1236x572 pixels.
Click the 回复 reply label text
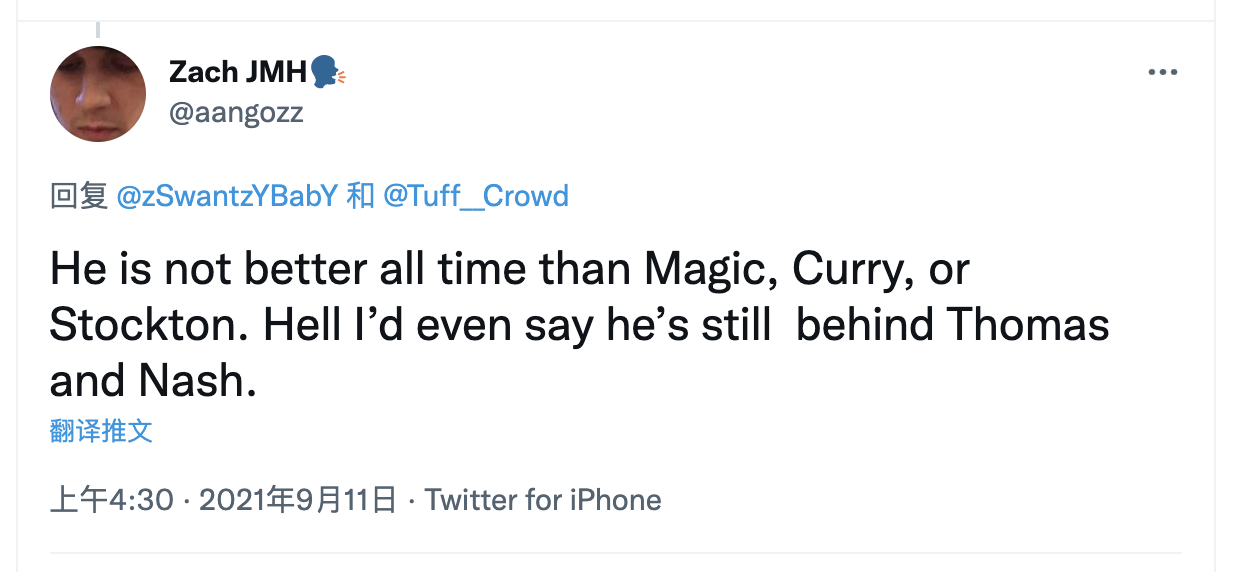(x=79, y=195)
